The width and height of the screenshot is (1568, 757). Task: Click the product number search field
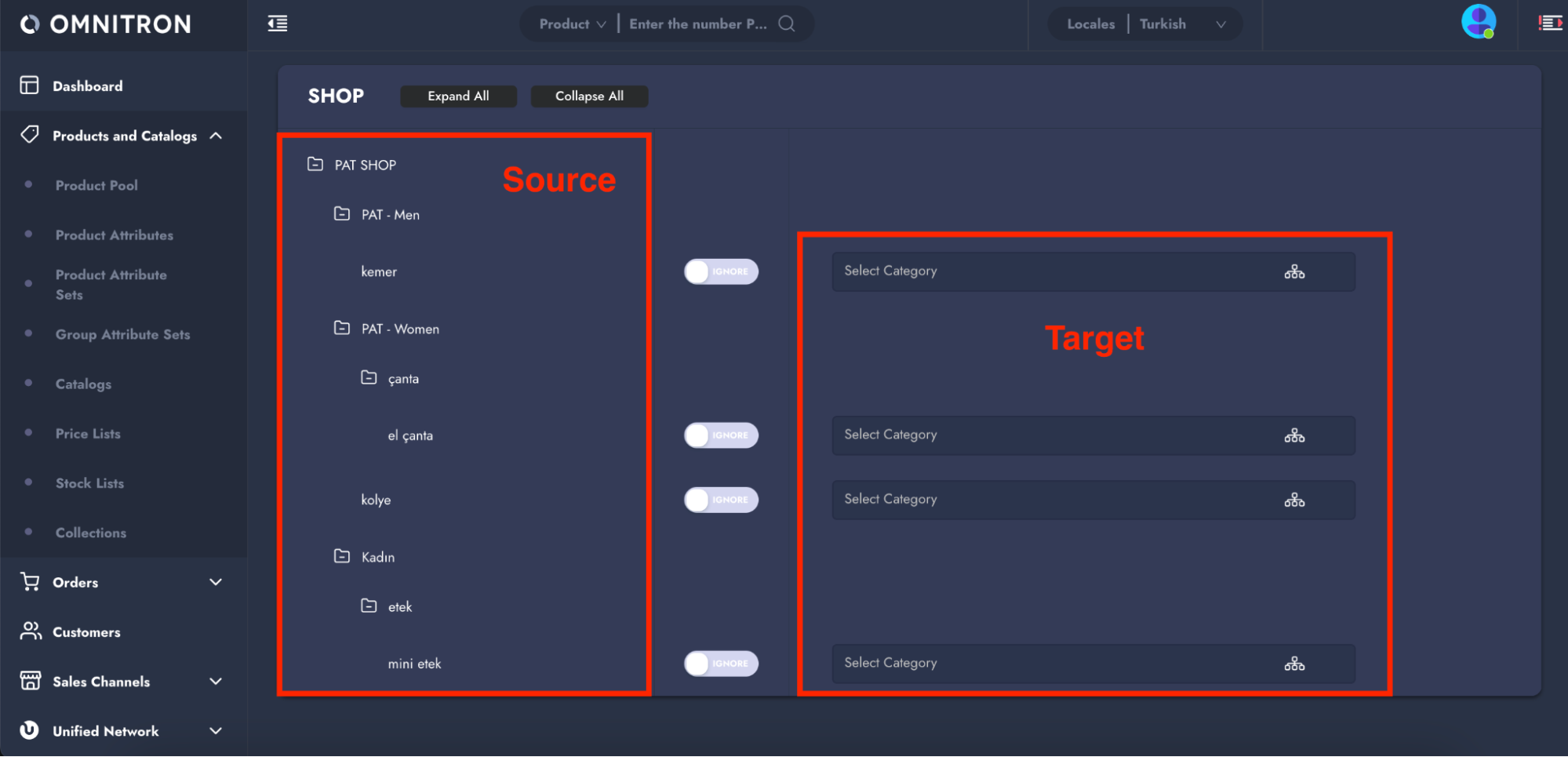697,24
